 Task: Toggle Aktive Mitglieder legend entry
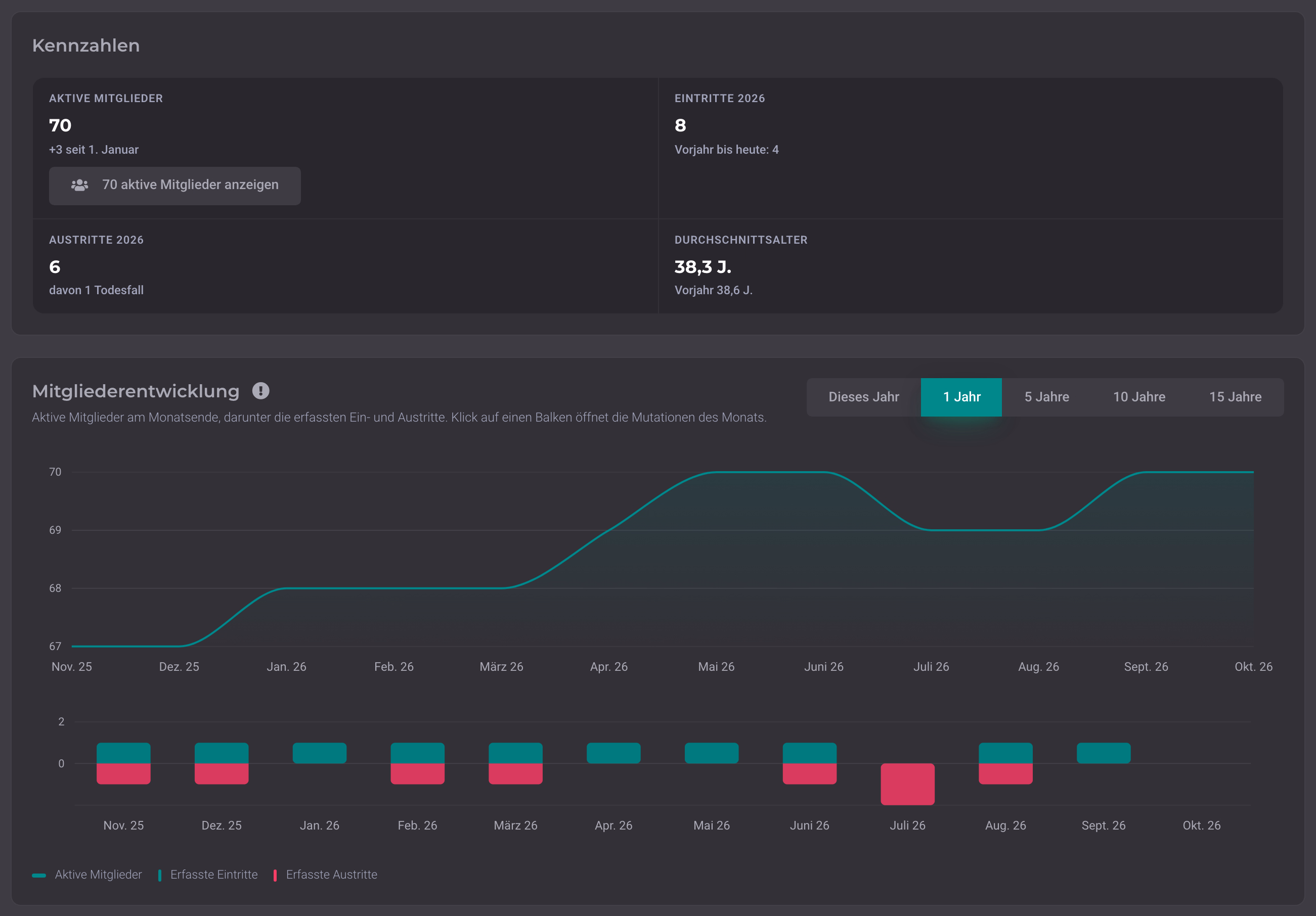[87, 875]
